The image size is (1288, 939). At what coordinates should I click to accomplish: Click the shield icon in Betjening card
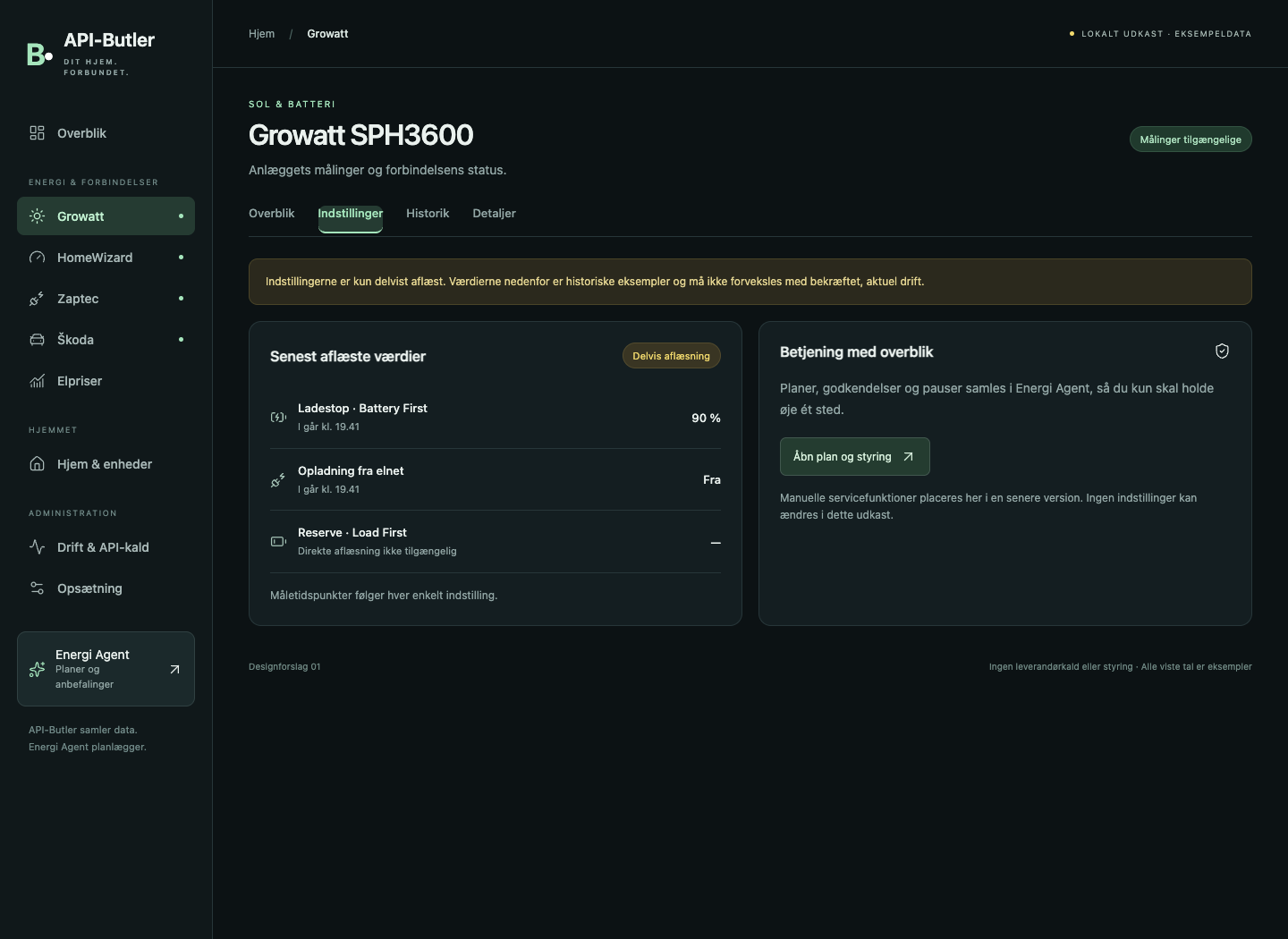pyautogui.click(x=1222, y=351)
